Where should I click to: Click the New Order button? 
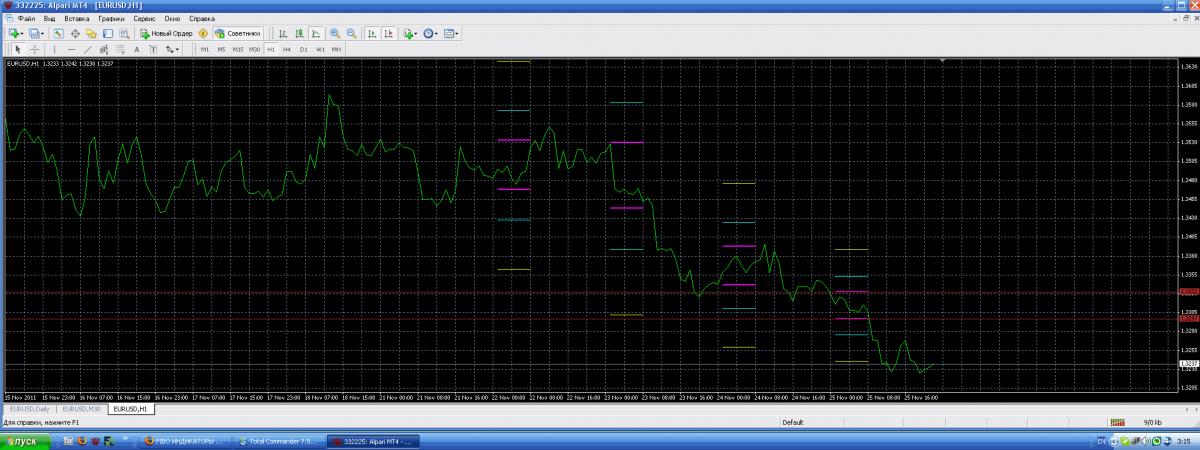[x=166, y=33]
